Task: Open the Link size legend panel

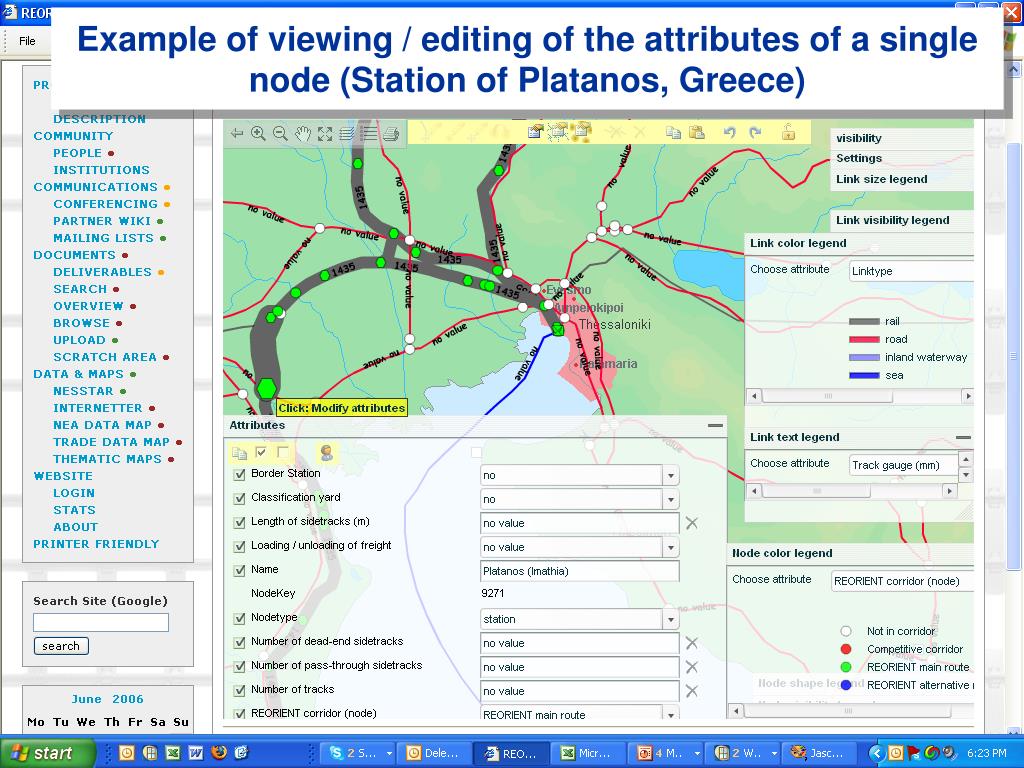Action: [881, 179]
